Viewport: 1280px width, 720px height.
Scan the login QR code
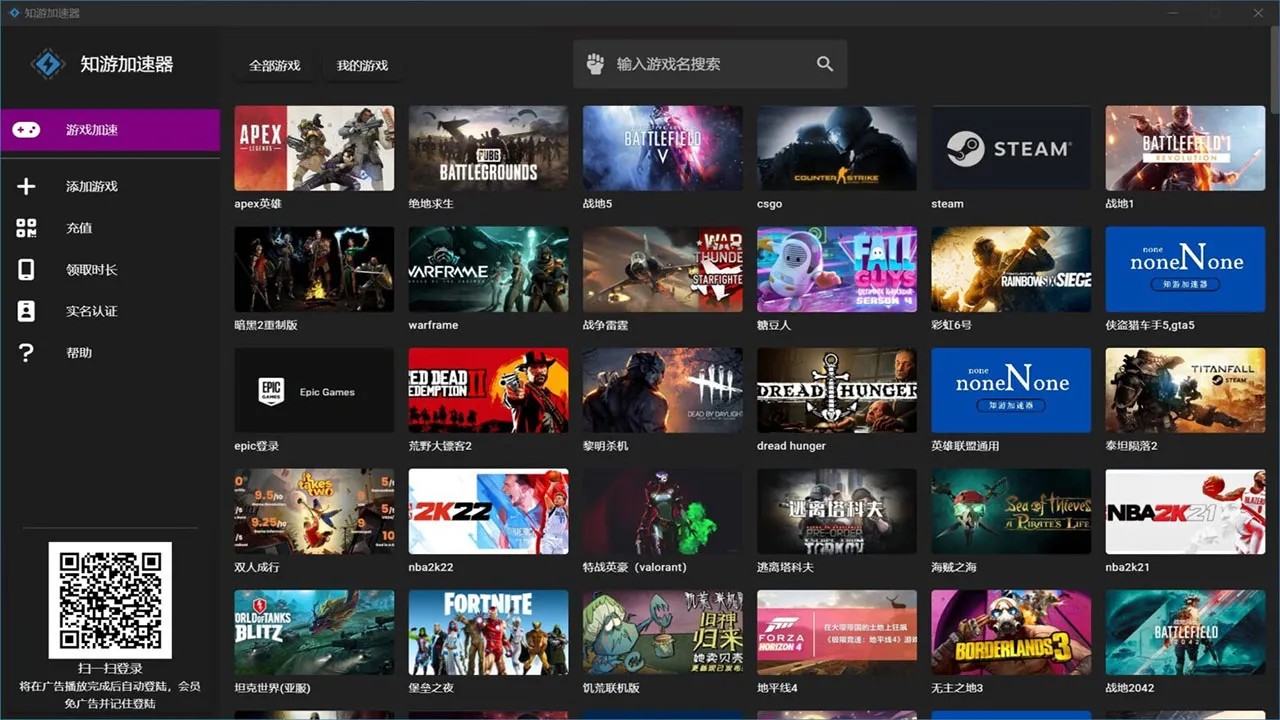coord(110,599)
